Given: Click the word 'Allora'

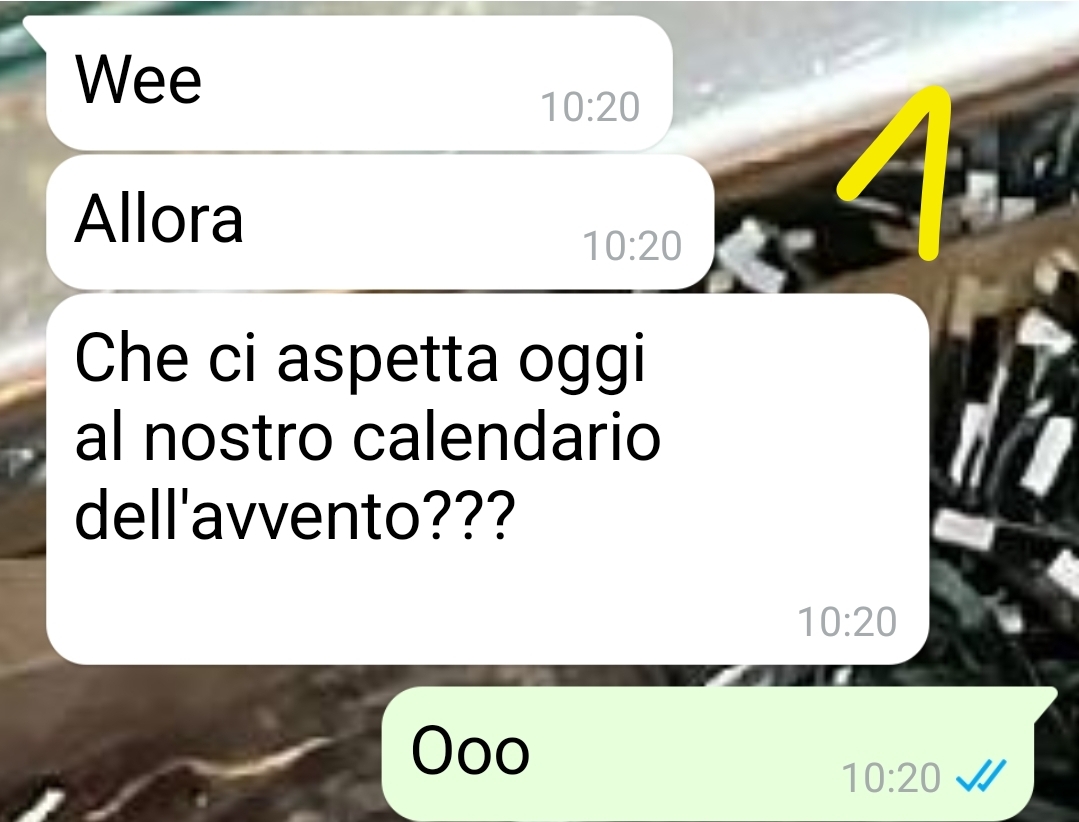Looking at the screenshot, I should 159,218.
